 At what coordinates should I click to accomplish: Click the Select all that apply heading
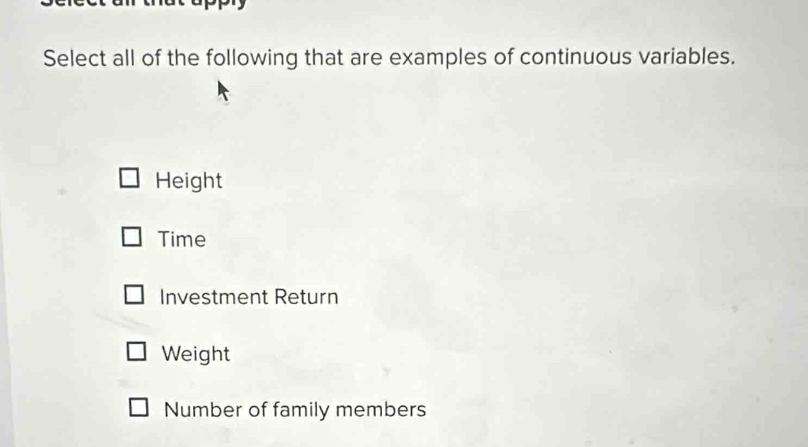tap(144, 3)
